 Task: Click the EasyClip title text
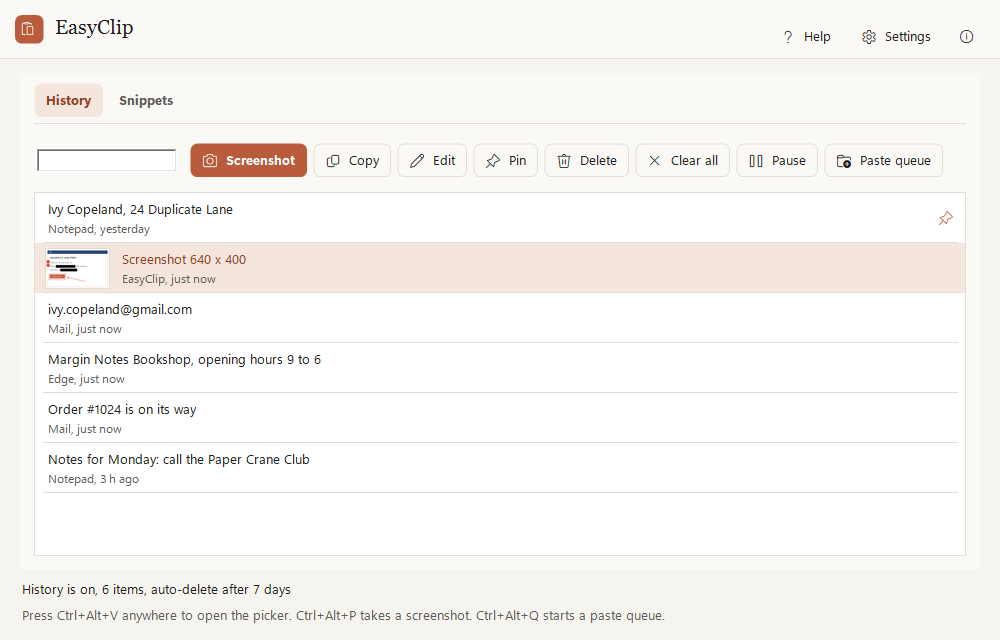94,27
